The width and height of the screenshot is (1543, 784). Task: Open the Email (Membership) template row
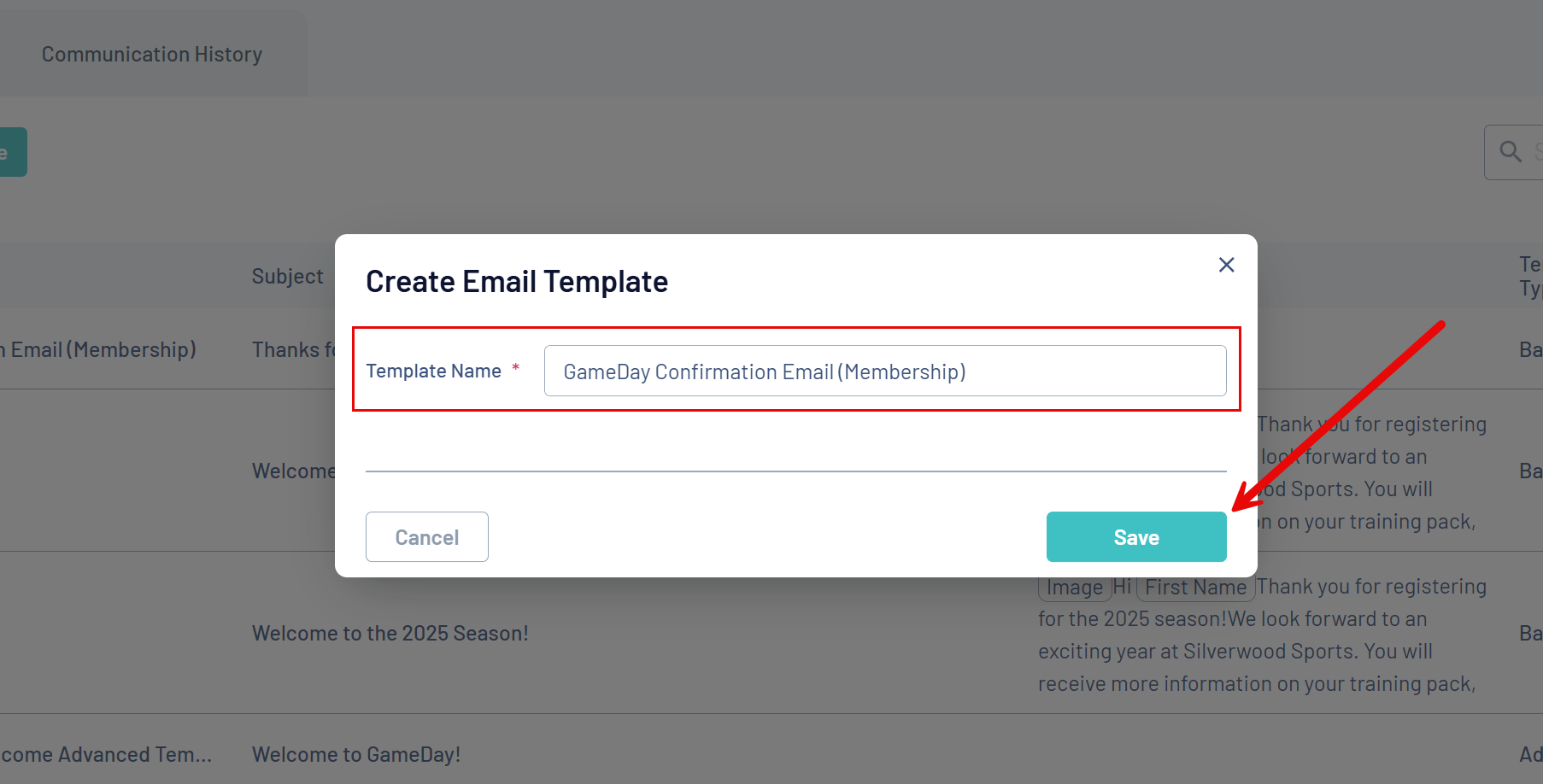[x=103, y=350]
